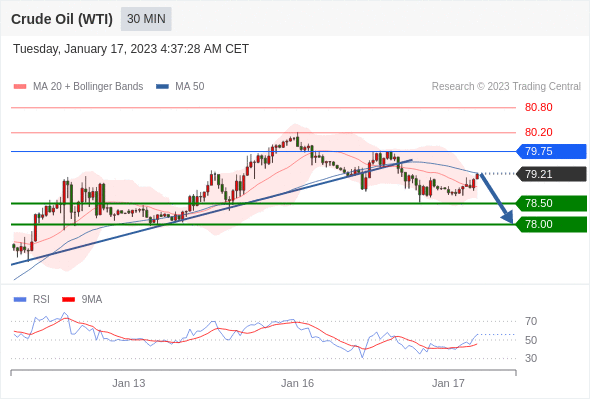Image resolution: width=590 pixels, height=400 pixels.
Task: Toggle the RSI legend entry
Action: 32,300
